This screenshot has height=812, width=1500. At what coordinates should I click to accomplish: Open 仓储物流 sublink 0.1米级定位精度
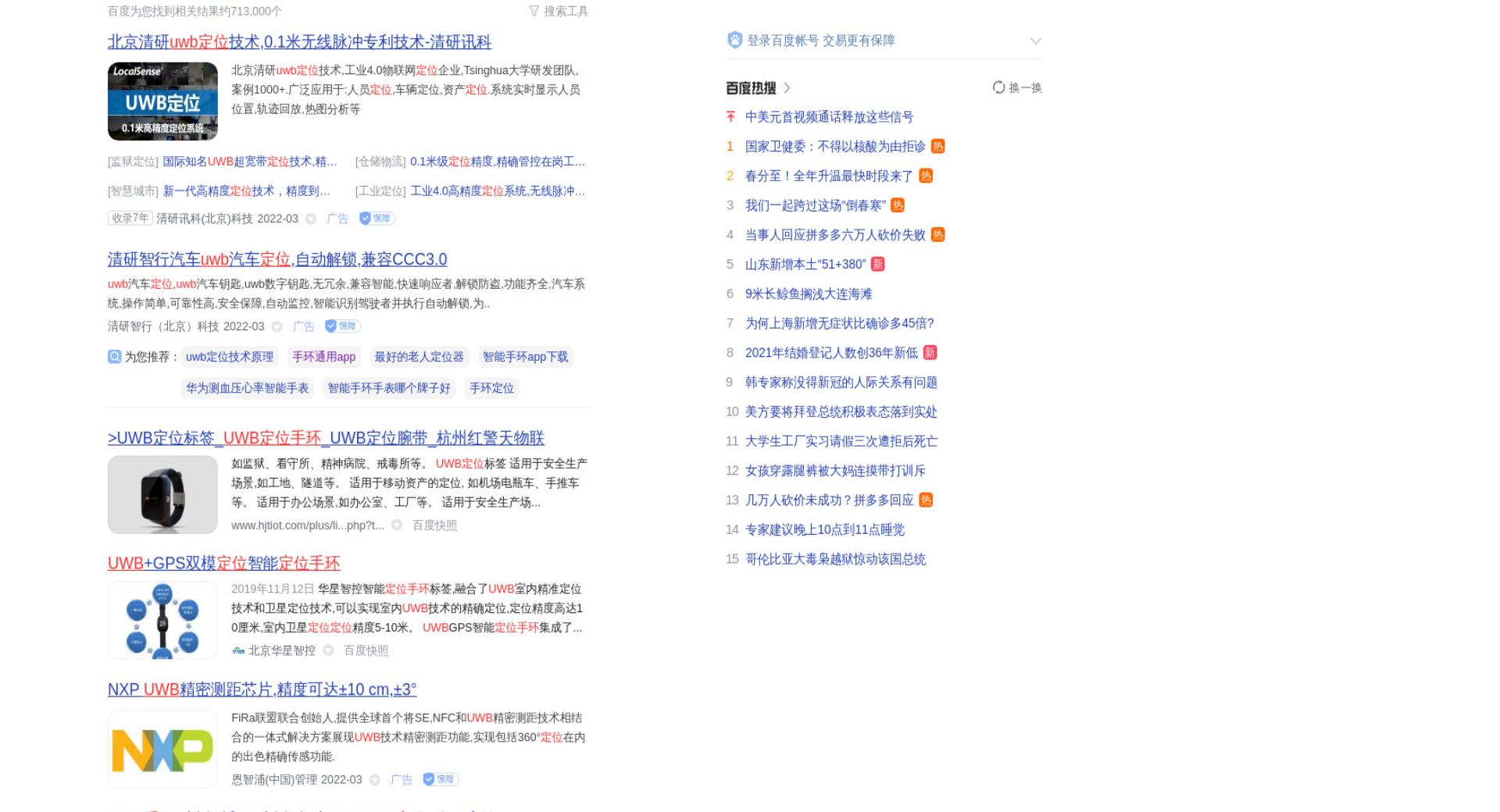[x=498, y=162]
